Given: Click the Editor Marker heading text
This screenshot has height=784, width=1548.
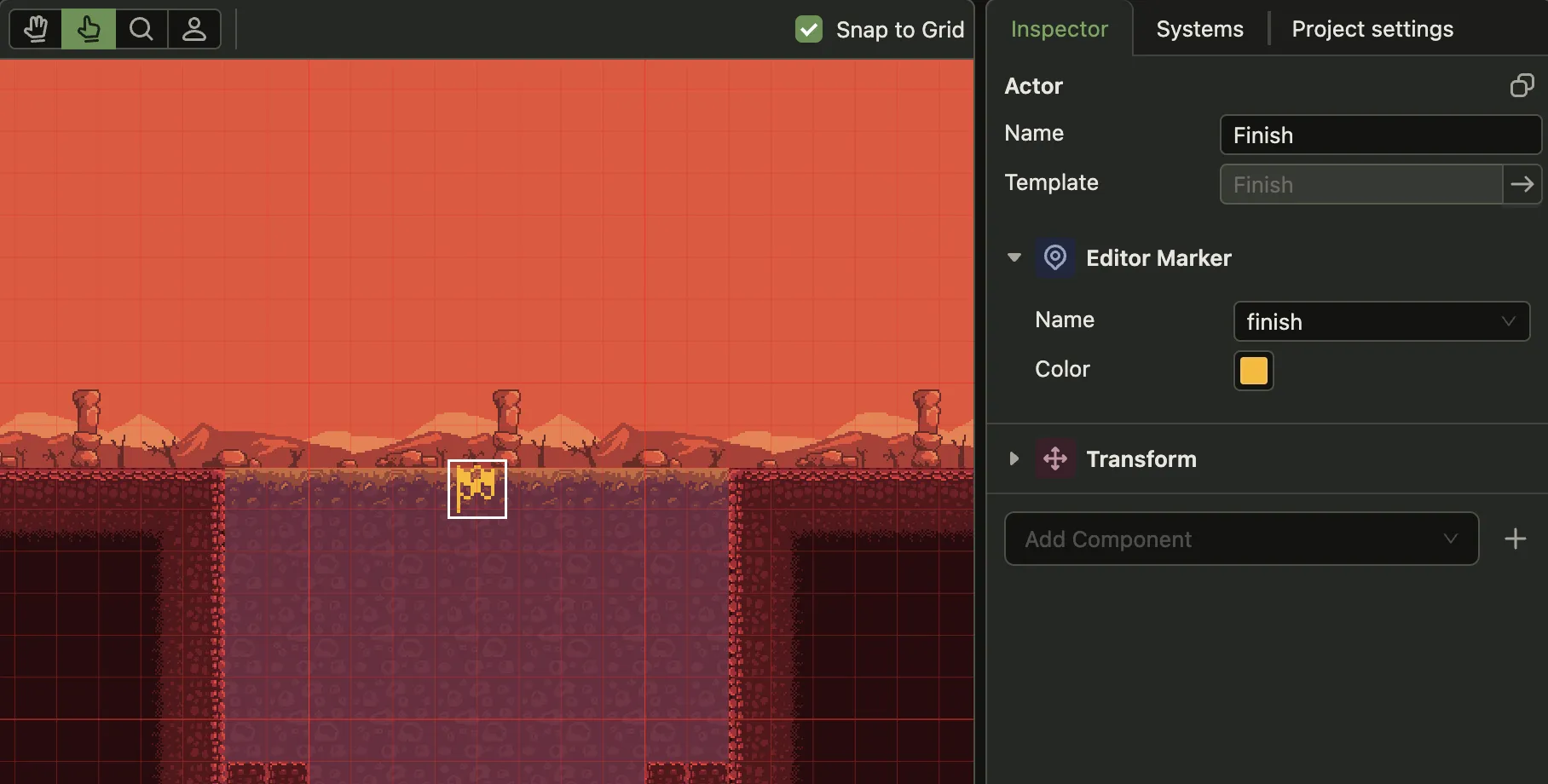Looking at the screenshot, I should tap(1158, 257).
